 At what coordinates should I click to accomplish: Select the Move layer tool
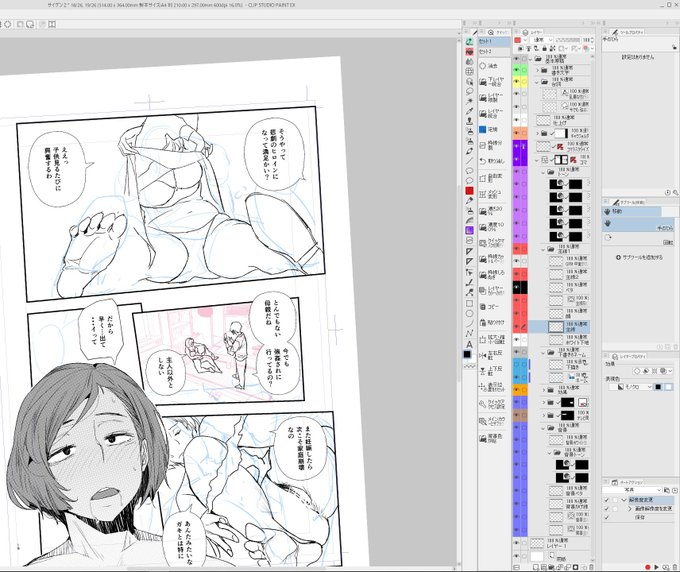click(469, 72)
